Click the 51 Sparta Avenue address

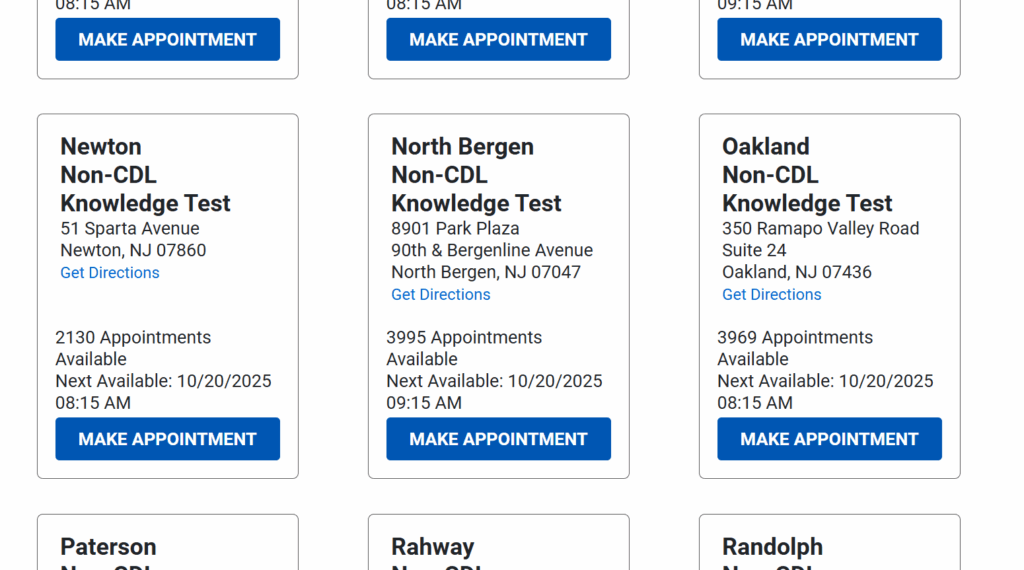point(130,229)
